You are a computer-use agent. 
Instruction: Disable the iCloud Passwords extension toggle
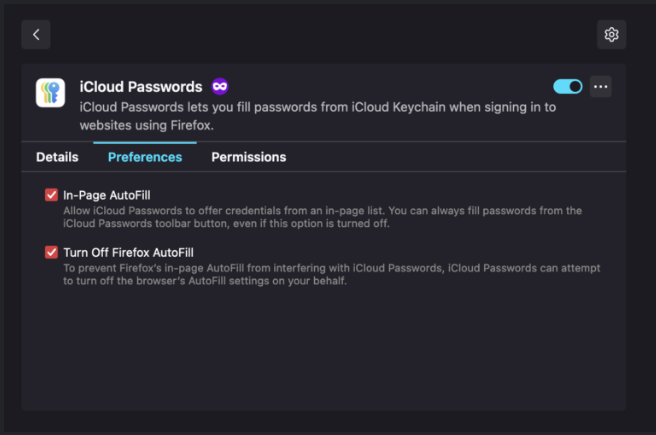[568, 87]
